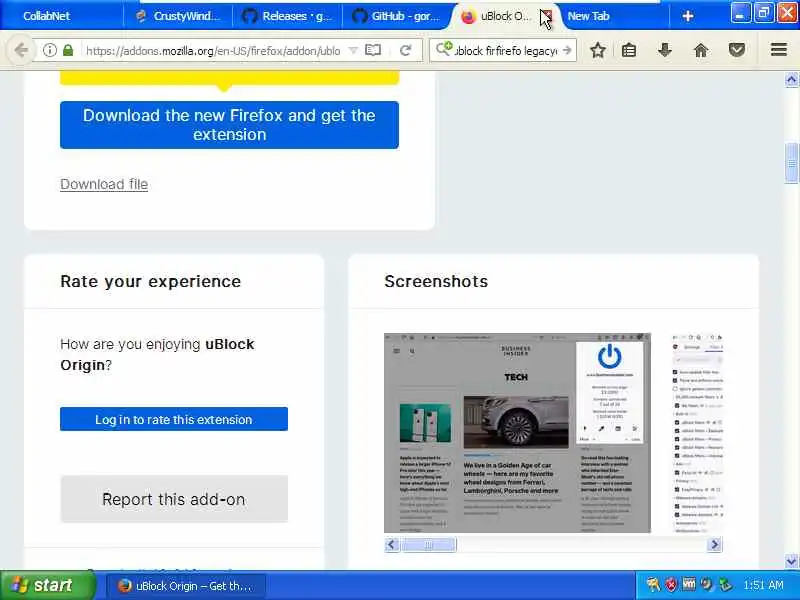The width and height of the screenshot is (800, 600).
Task: Switch to the Releases GitHub tab
Action: [288, 16]
